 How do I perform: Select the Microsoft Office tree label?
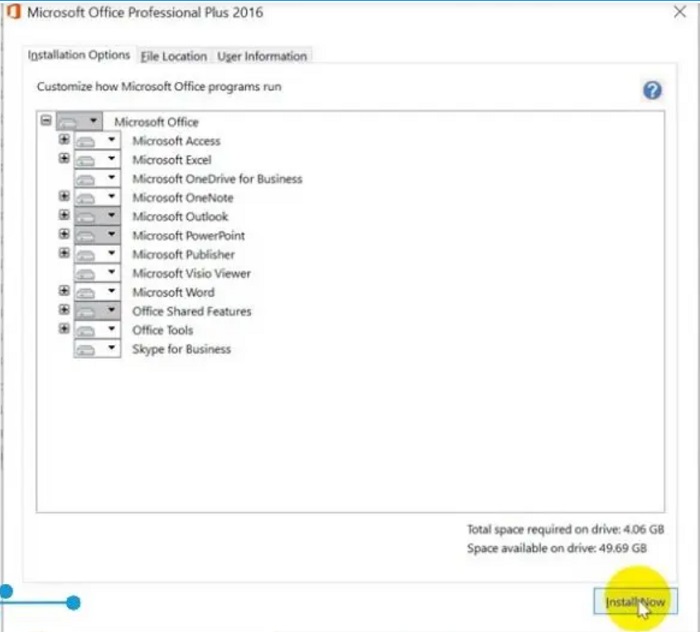[156, 122]
